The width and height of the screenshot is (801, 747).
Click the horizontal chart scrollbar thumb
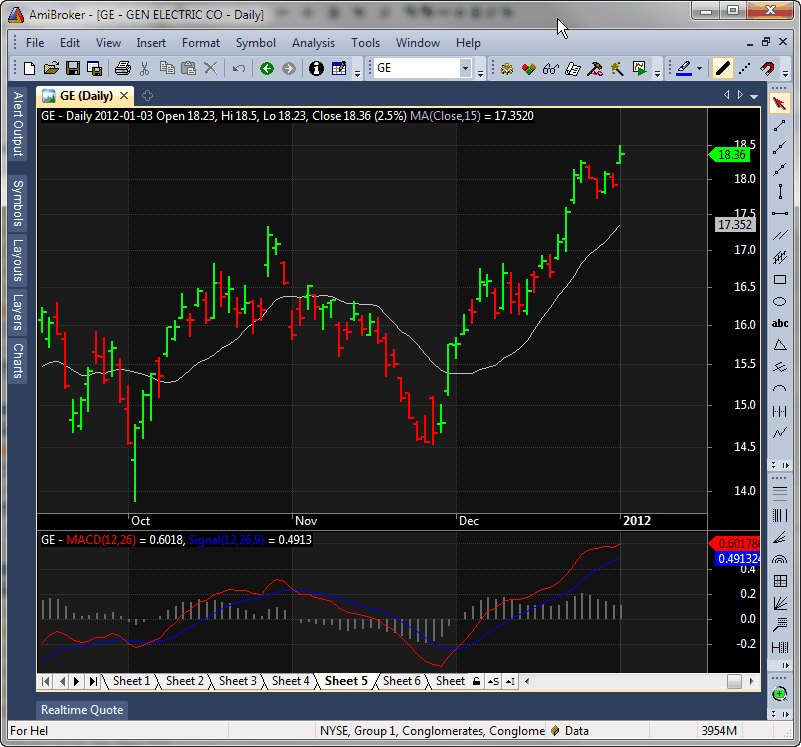point(734,681)
